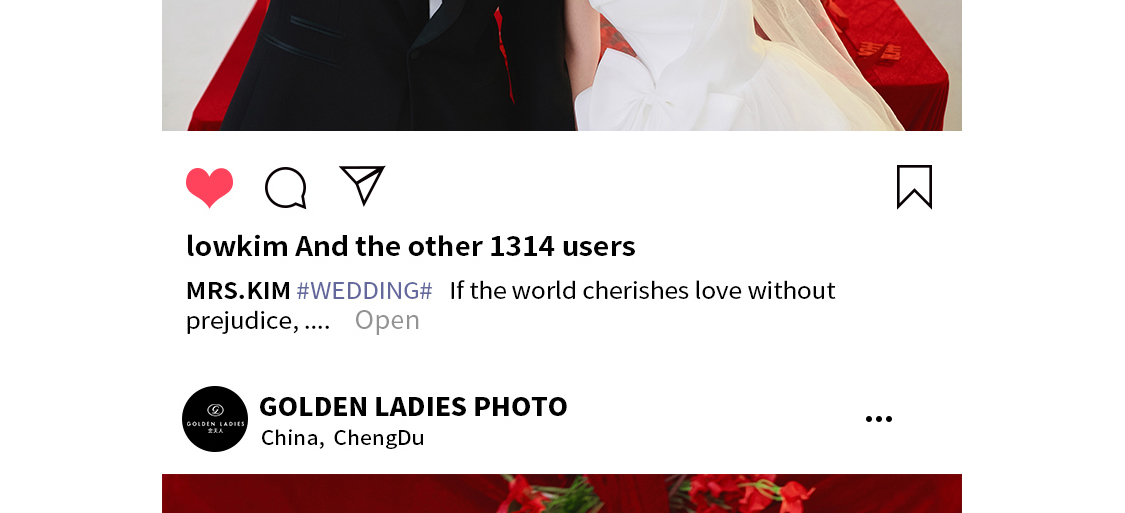The height and width of the screenshot is (513, 1125).
Task: Show the other 1314 users who liked
Action: tap(465, 246)
